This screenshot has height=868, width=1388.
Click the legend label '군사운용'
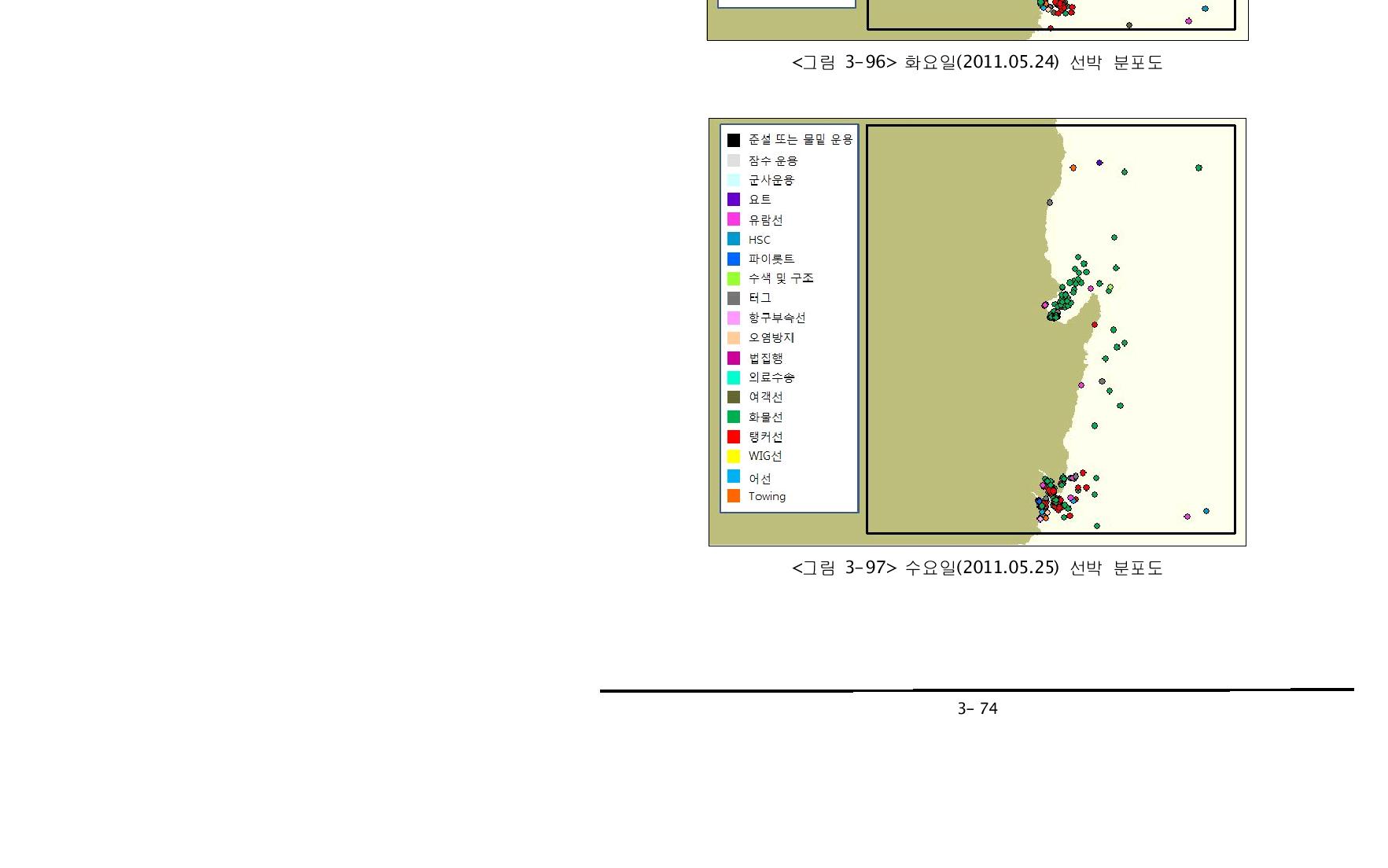click(x=771, y=180)
